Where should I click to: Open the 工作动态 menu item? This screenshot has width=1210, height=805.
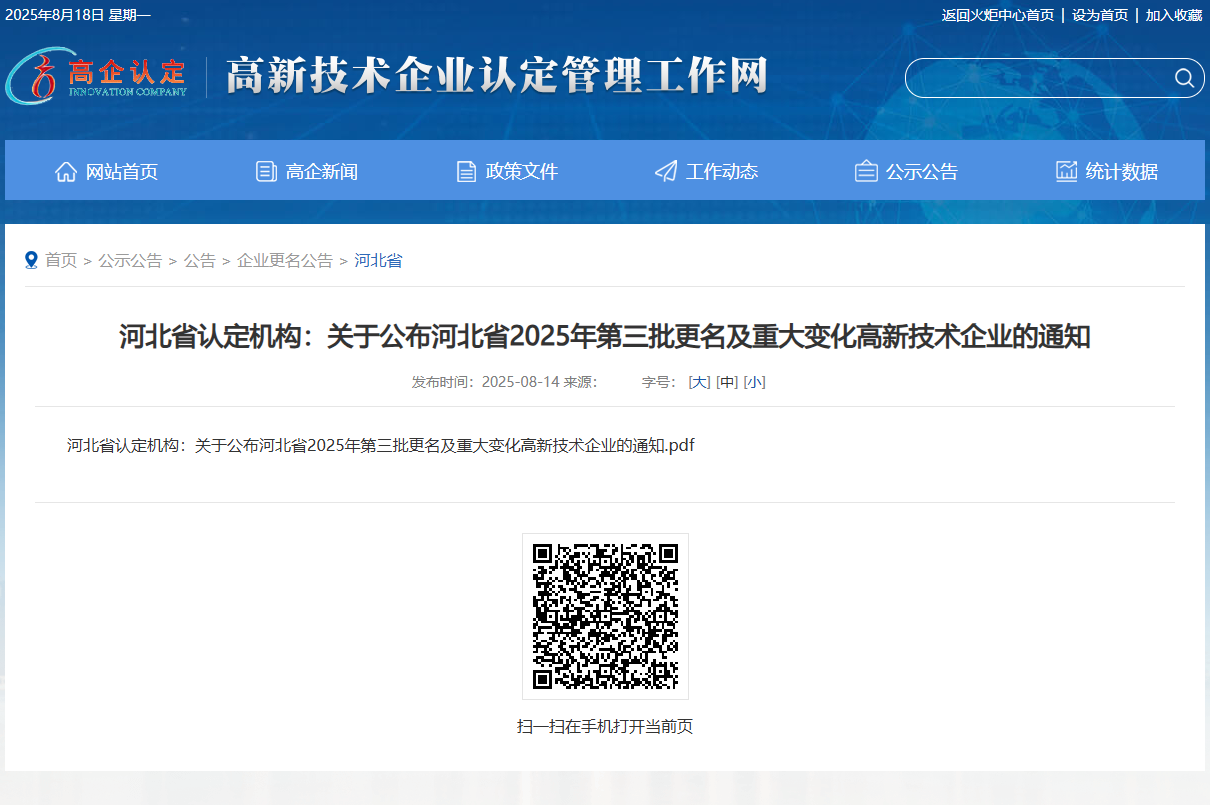tap(706, 171)
